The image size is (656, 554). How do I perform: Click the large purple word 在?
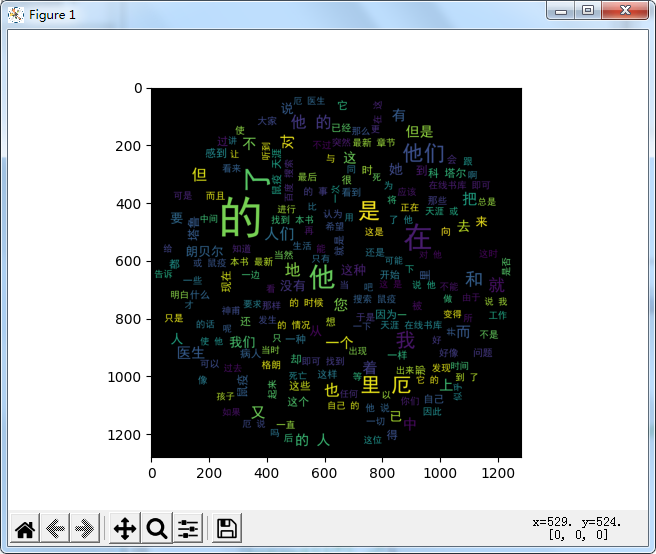tap(418, 237)
